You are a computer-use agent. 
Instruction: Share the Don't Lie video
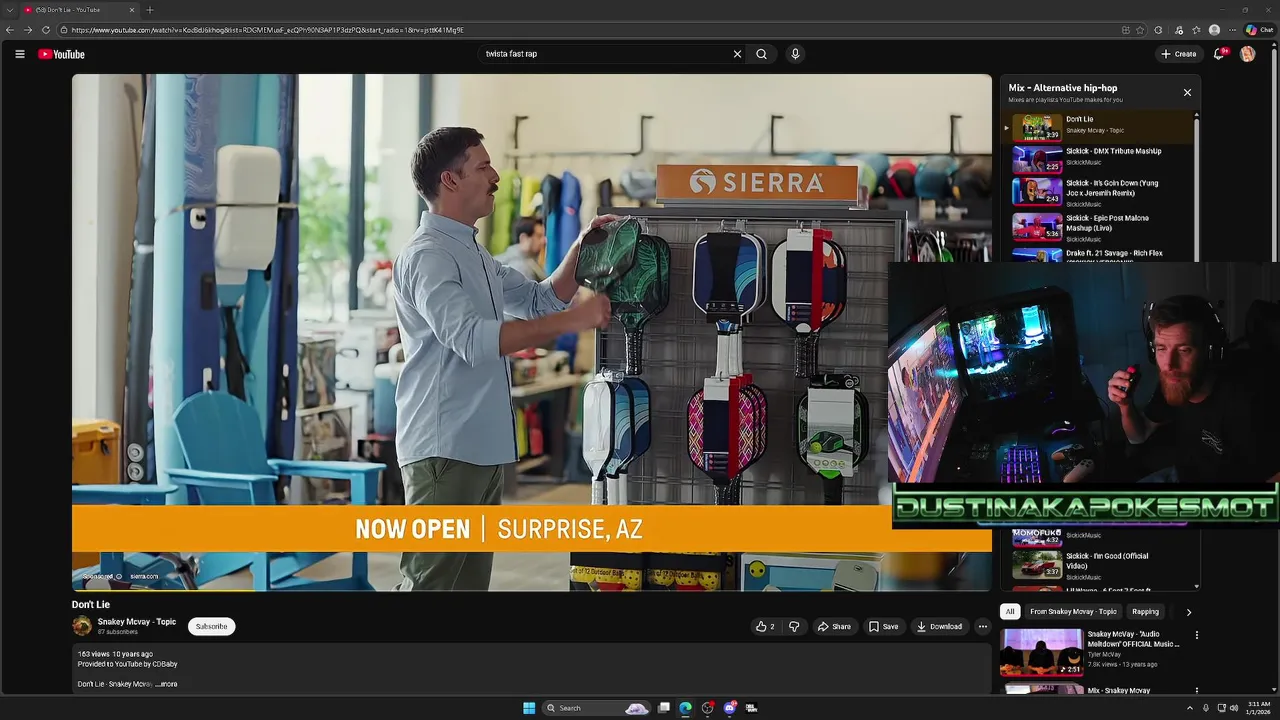(x=834, y=627)
